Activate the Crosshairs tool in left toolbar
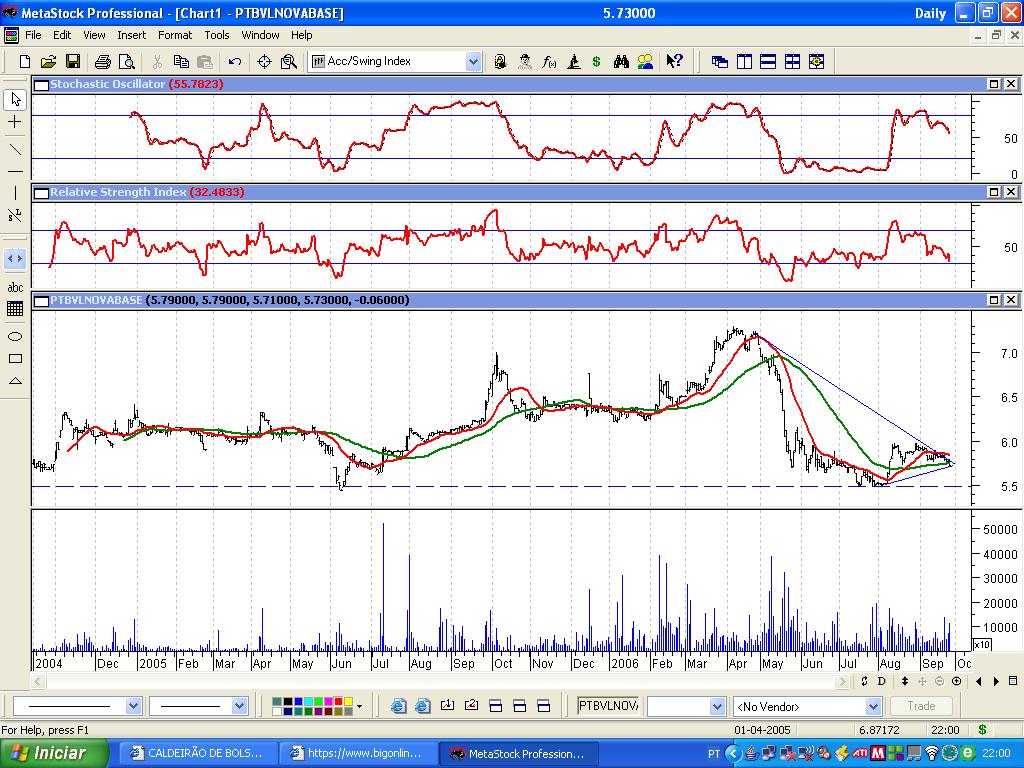The image size is (1024, 768). (15, 122)
